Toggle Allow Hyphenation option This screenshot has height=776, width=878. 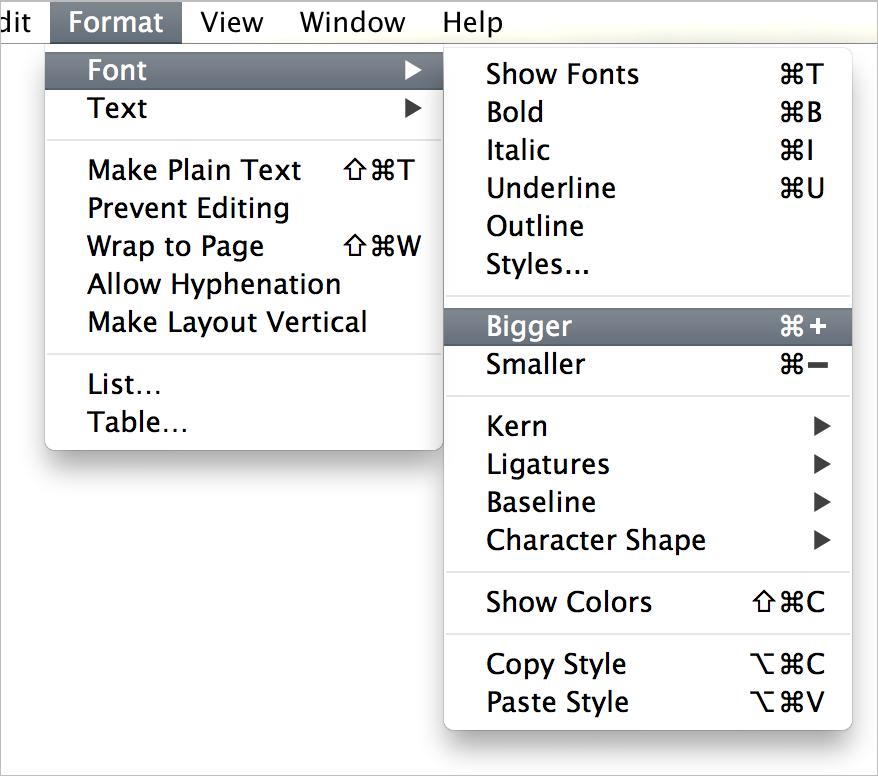[x=244, y=284]
